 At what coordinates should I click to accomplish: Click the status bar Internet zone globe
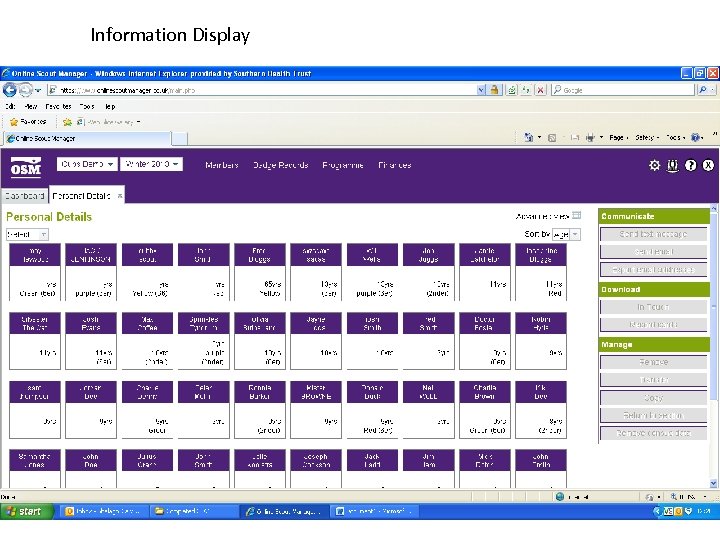coord(560,496)
